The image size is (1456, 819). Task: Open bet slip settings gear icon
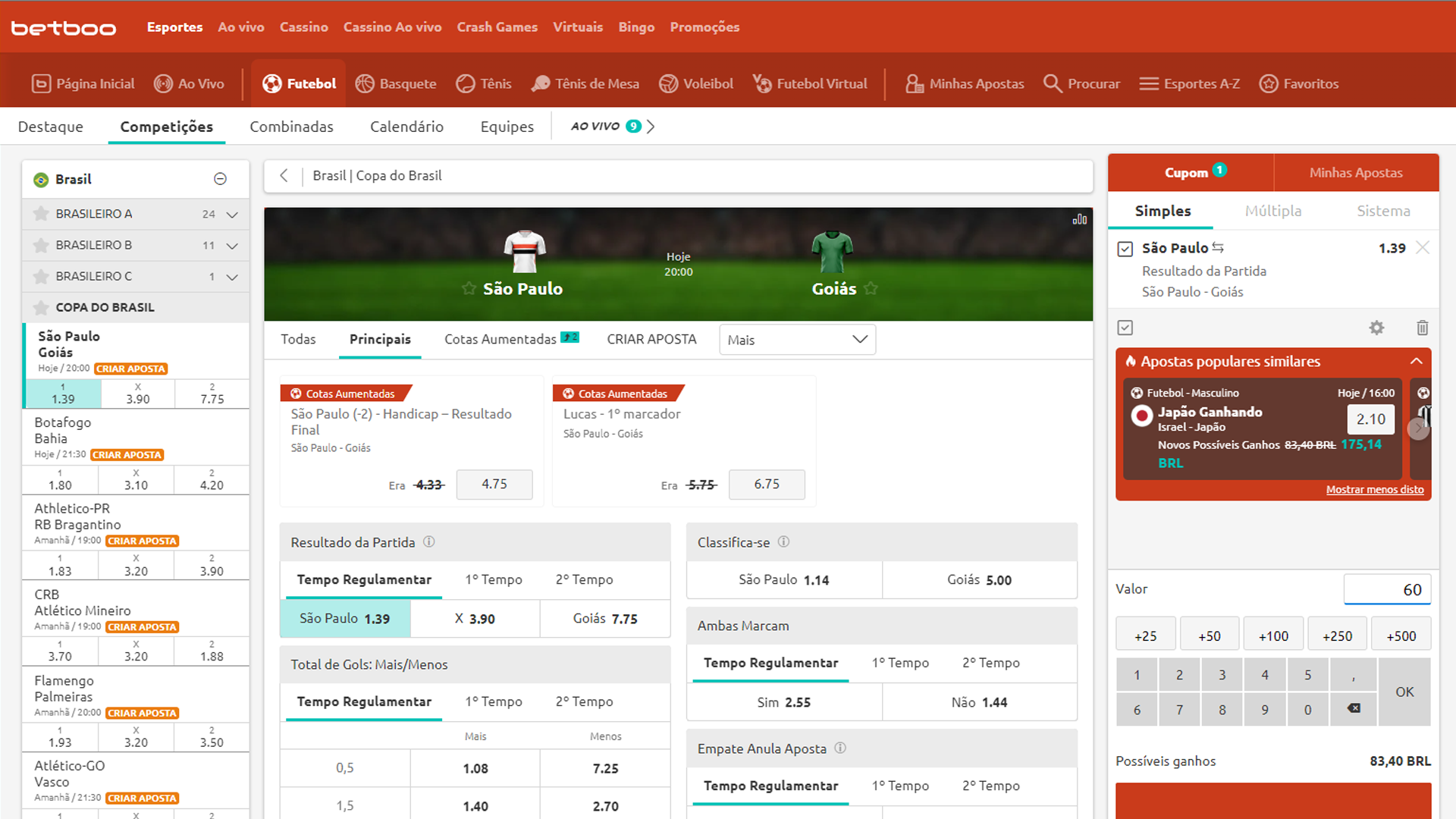pos(1376,328)
